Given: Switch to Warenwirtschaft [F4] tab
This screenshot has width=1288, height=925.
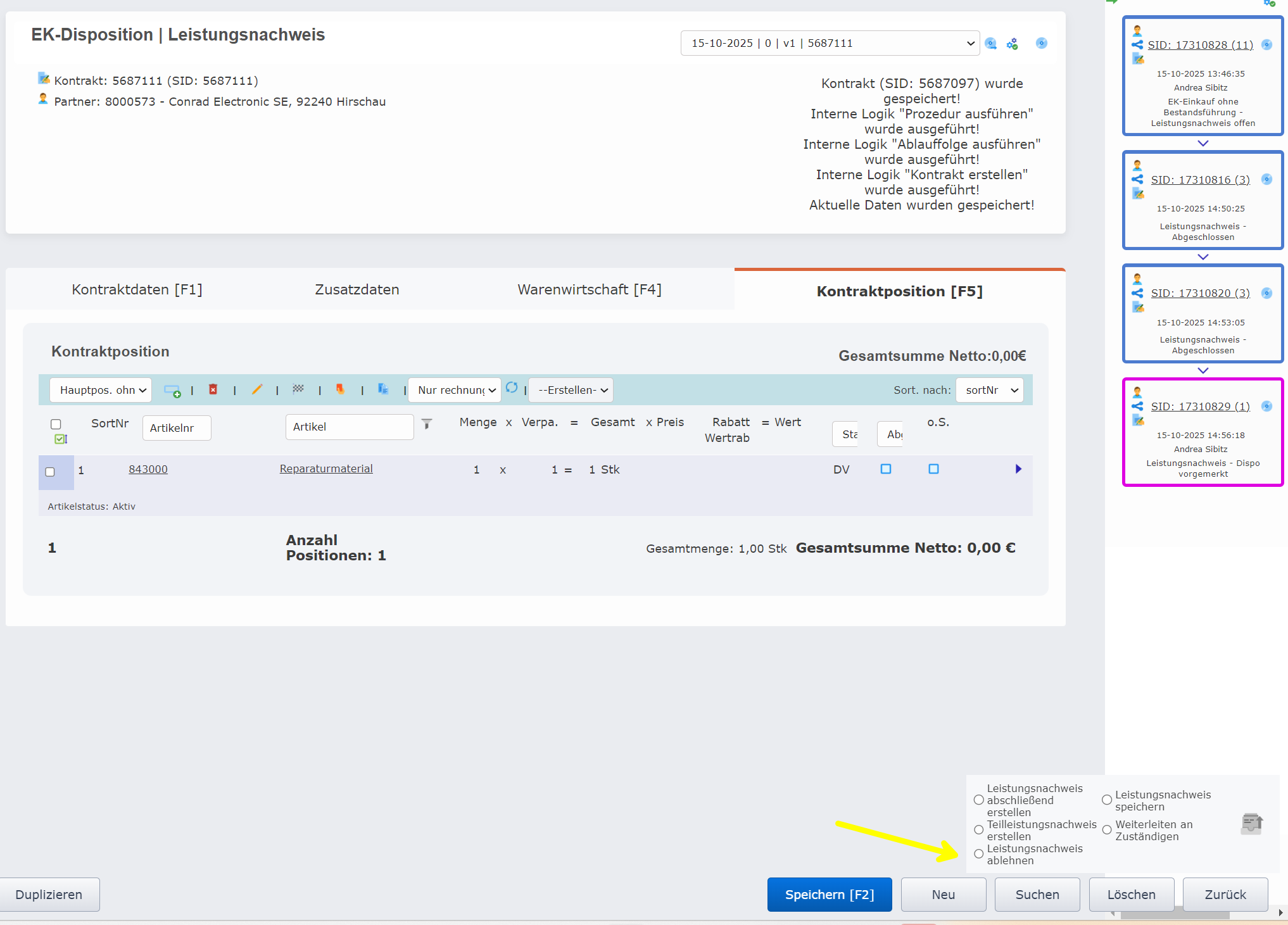Looking at the screenshot, I should click(x=589, y=289).
